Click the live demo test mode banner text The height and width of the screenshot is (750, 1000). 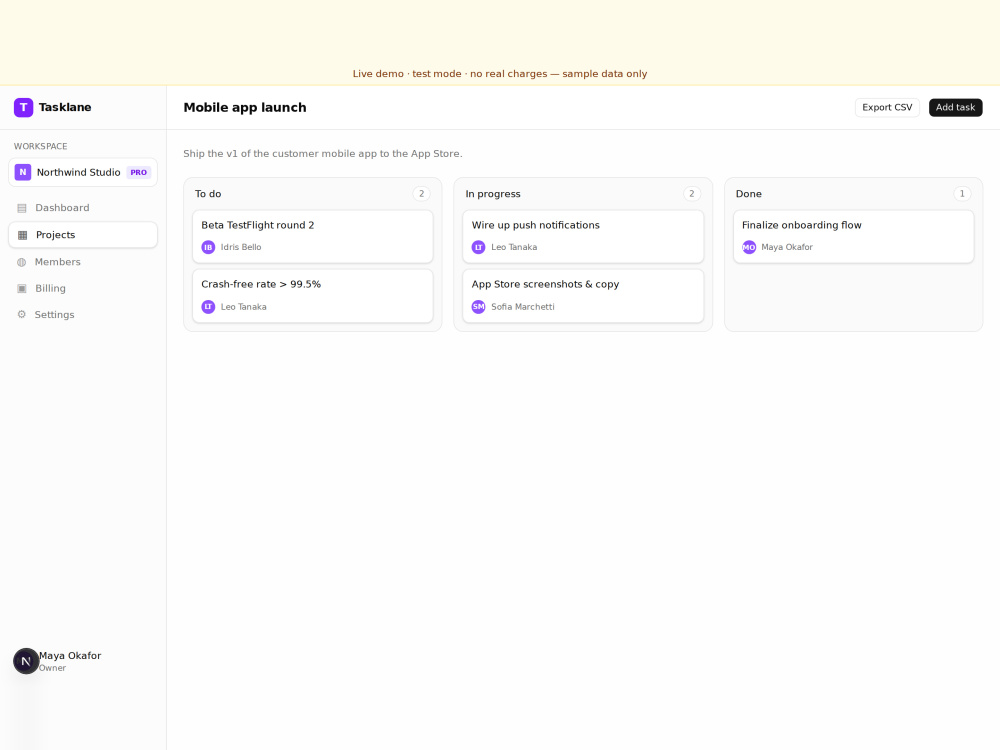click(500, 74)
